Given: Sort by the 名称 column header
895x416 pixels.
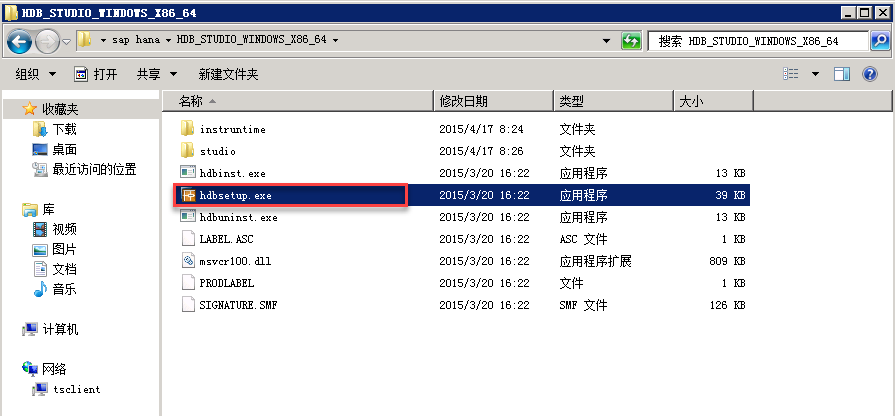Looking at the screenshot, I should [x=298, y=102].
